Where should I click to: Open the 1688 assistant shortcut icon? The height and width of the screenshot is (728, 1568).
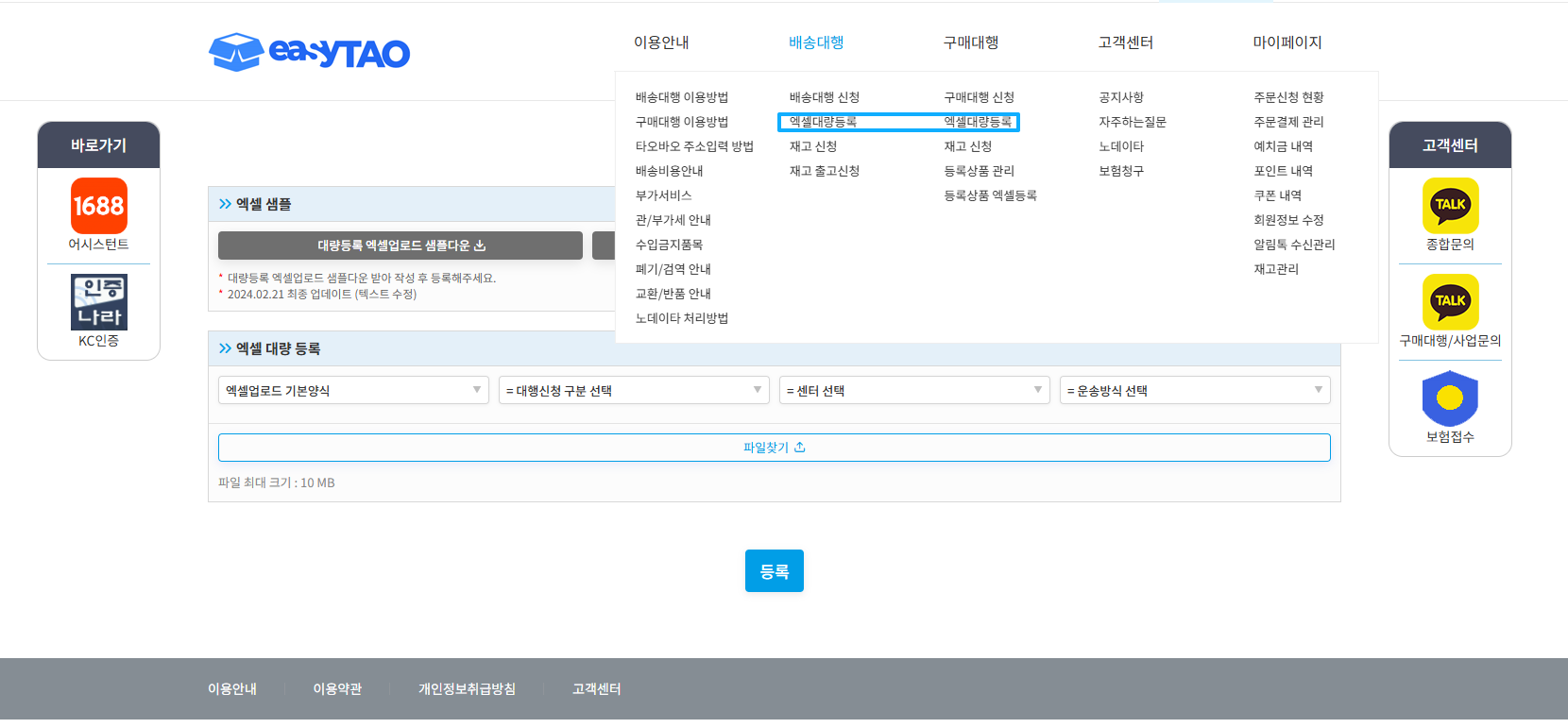tap(99, 206)
